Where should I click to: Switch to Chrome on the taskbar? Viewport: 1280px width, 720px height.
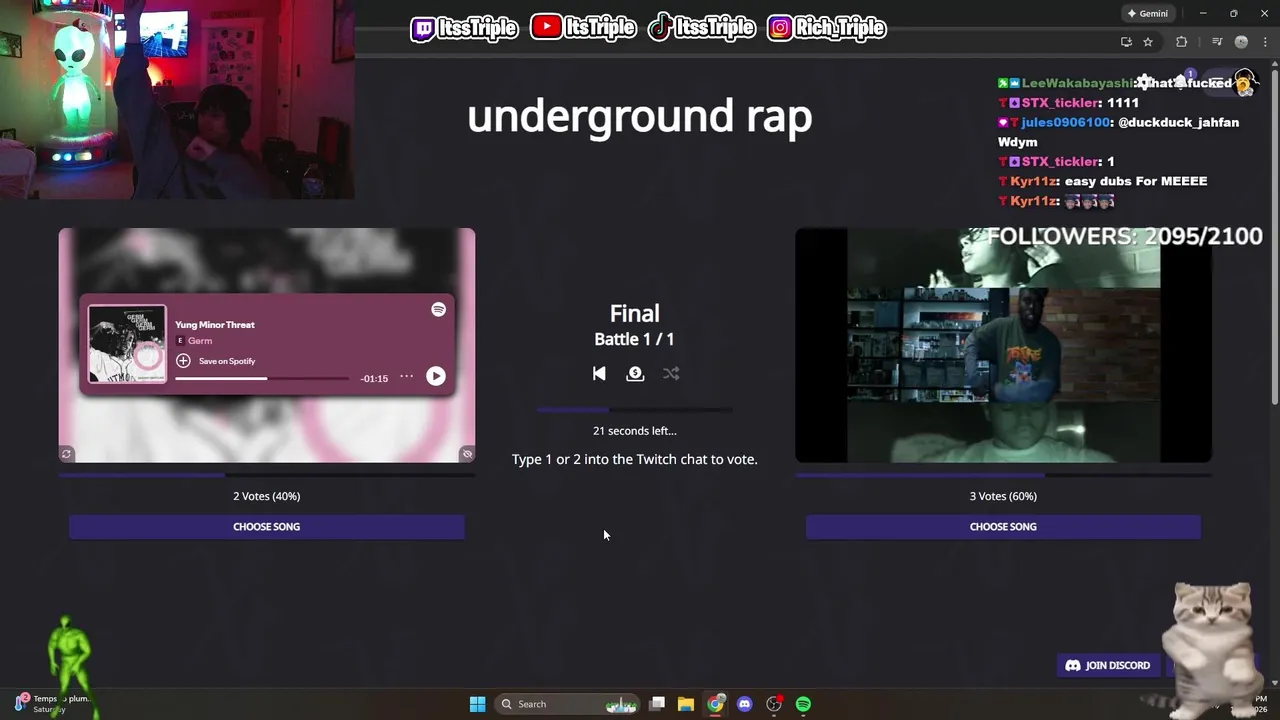715,704
